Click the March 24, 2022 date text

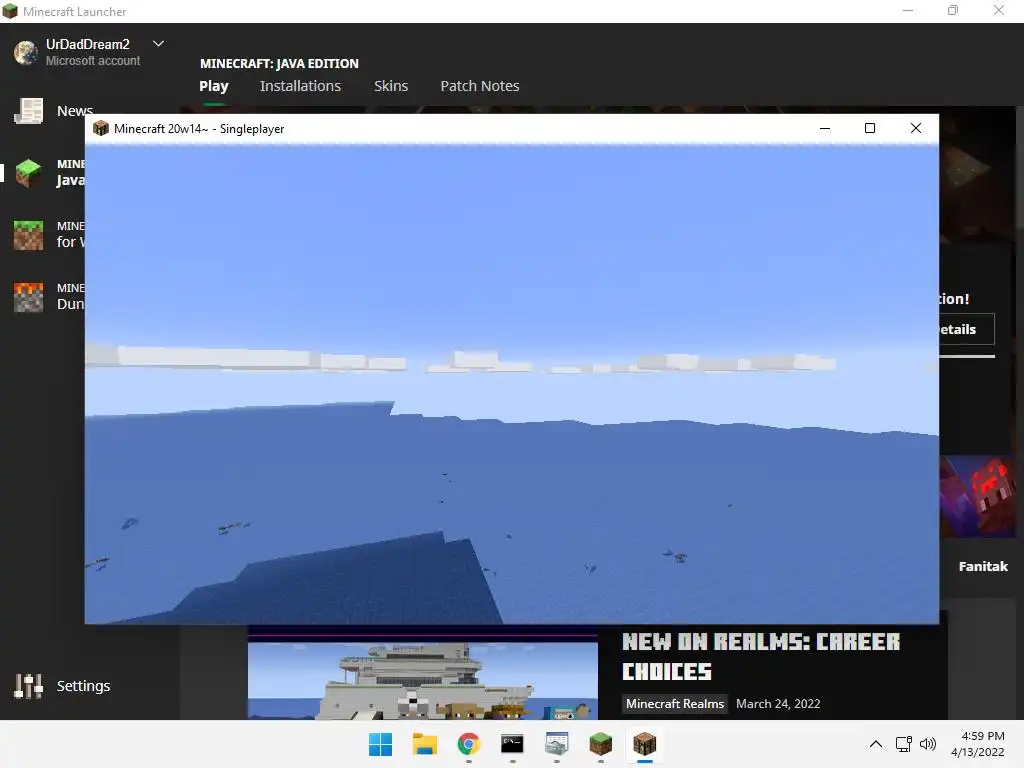[778, 703]
